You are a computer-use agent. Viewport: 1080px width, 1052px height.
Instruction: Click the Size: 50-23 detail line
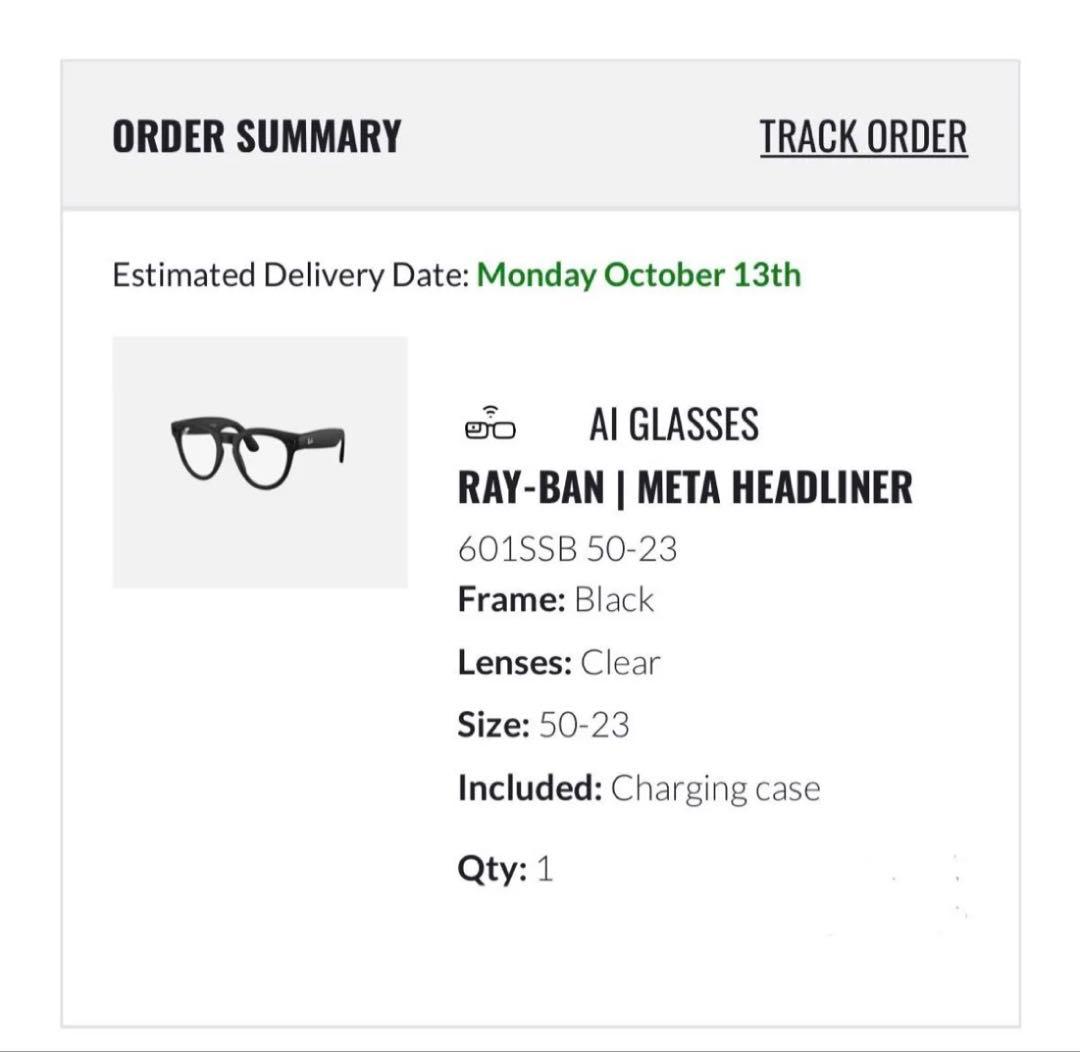543,725
